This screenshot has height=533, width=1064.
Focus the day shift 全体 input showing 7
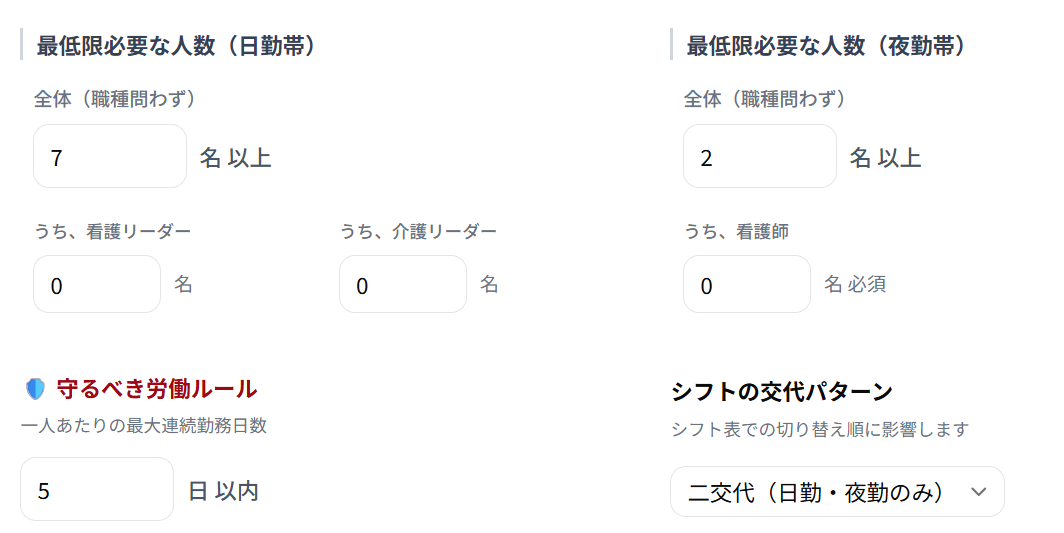[109, 157]
